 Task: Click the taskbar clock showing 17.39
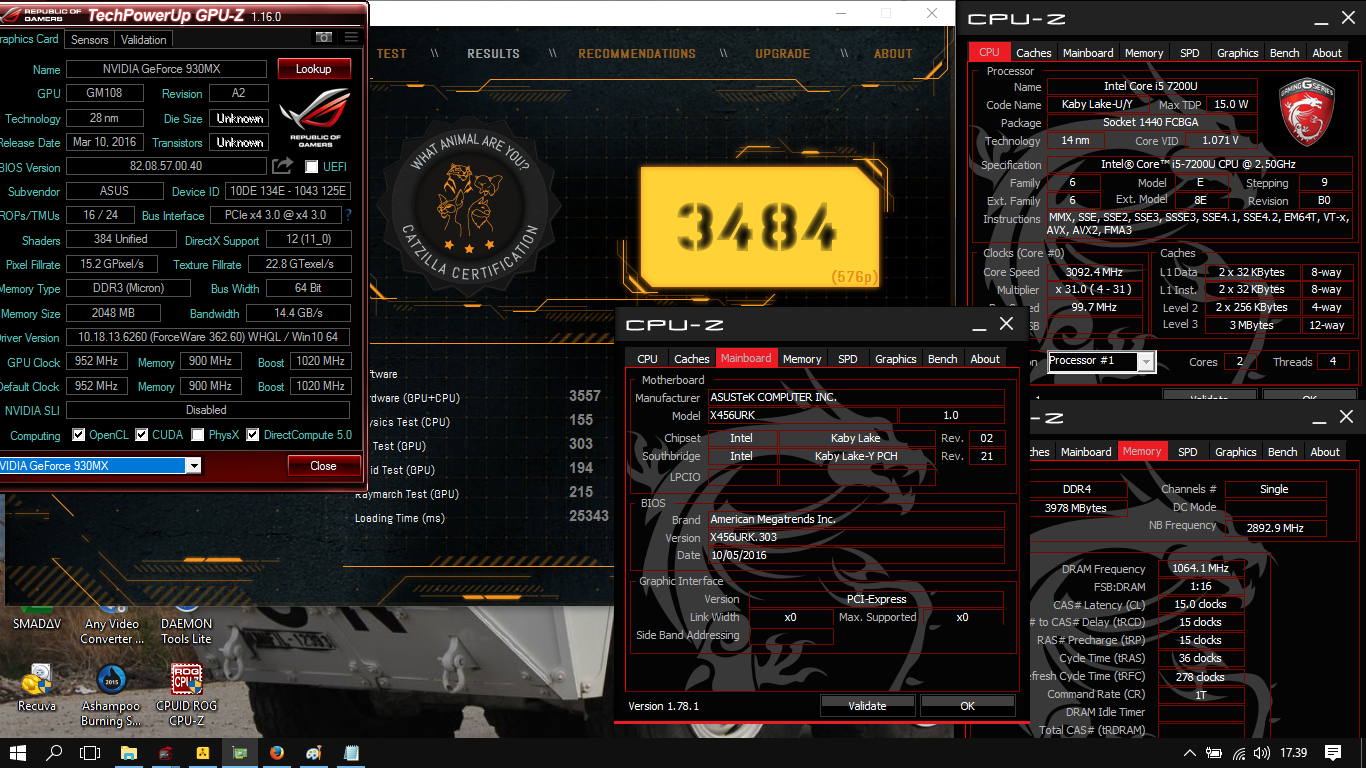[x=1294, y=753]
